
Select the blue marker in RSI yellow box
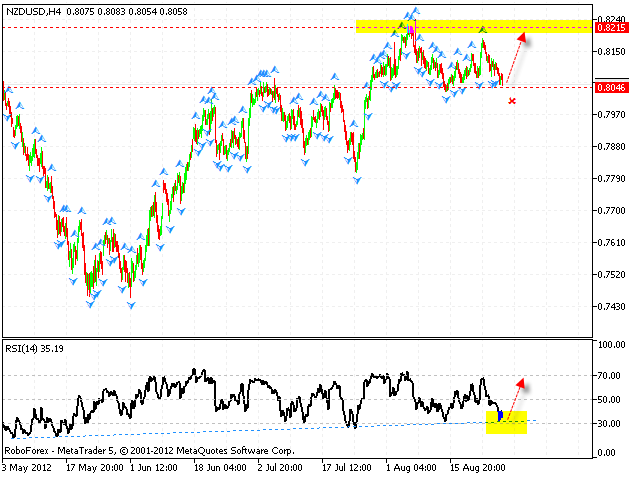click(x=500, y=416)
